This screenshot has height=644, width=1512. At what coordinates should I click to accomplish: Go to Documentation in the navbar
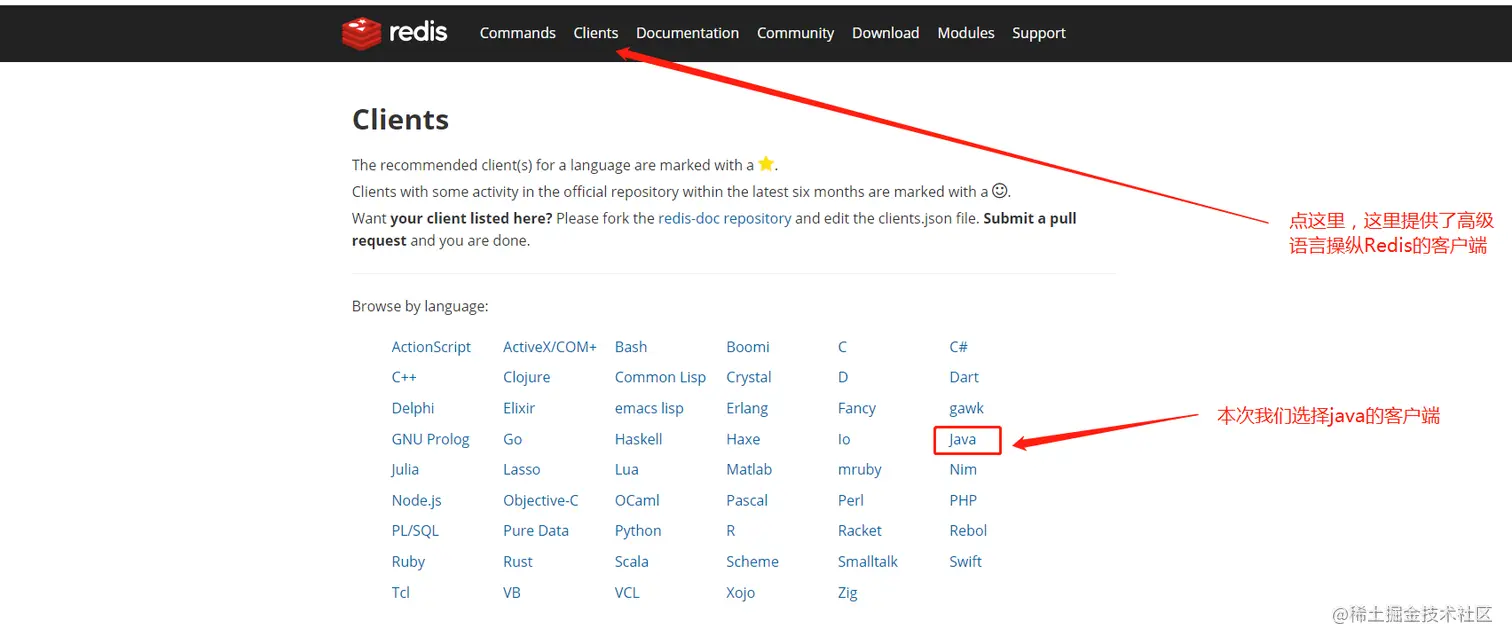[687, 33]
